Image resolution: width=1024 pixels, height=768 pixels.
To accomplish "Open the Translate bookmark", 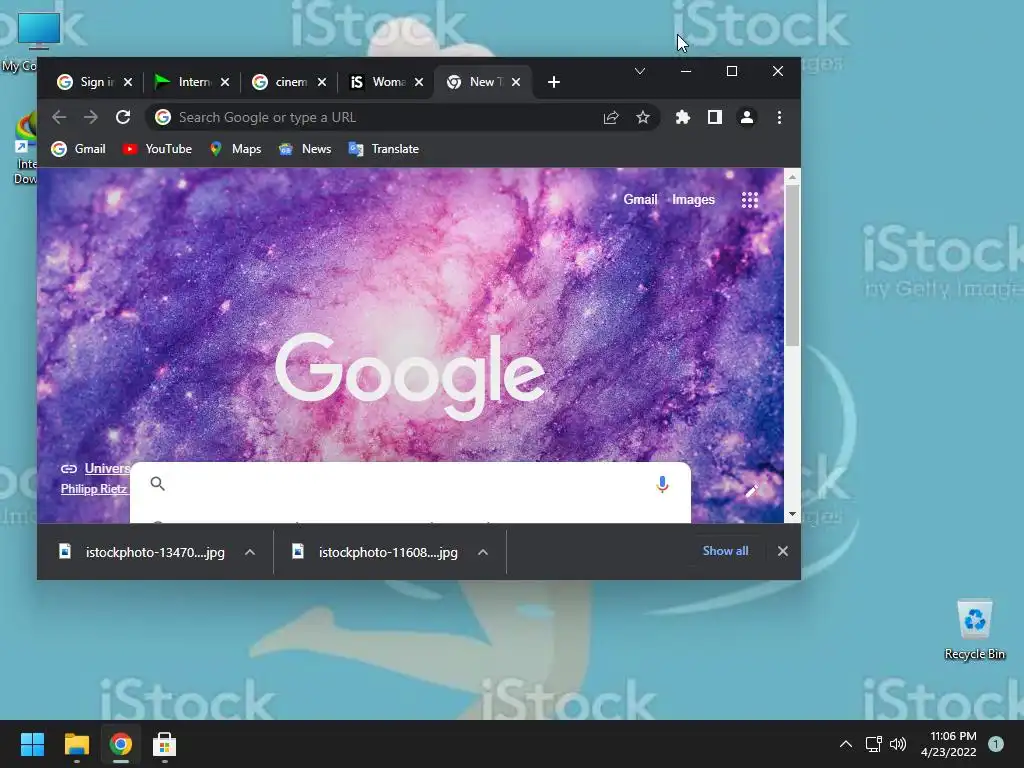I will pos(384,149).
